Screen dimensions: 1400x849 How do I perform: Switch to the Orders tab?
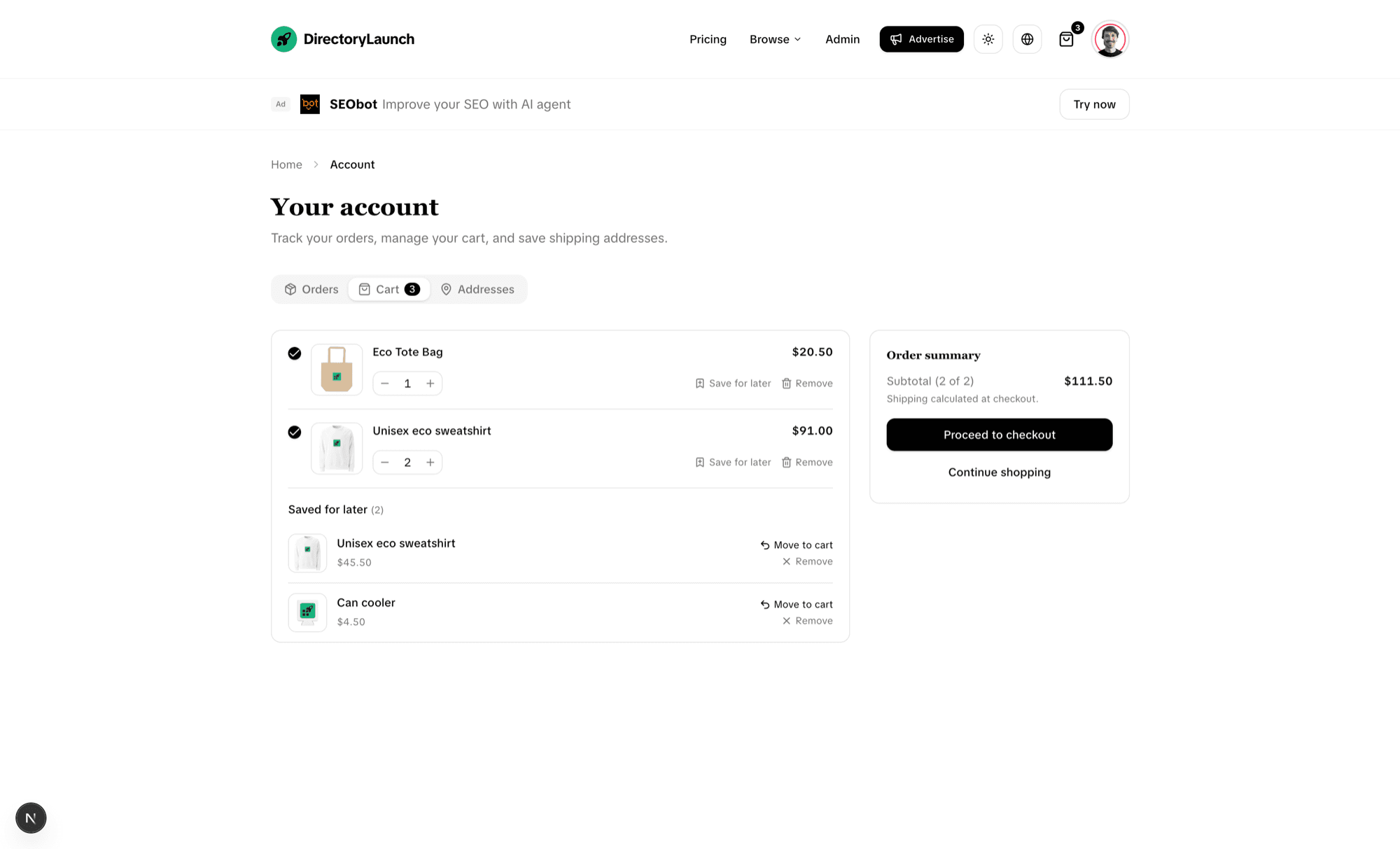pyautogui.click(x=311, y=289)
